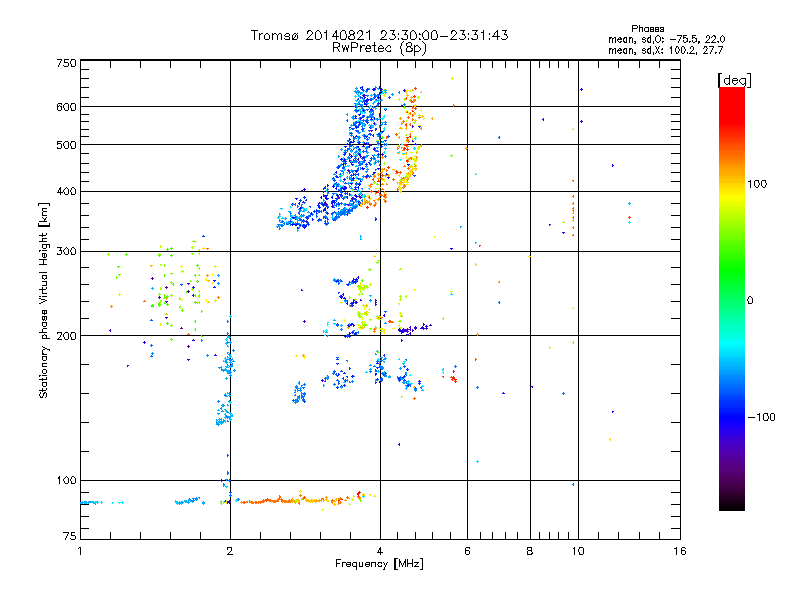This screenshot has width=800, height=600.
Task: Click the "200" height axis tick label
Action: point(66,336)
